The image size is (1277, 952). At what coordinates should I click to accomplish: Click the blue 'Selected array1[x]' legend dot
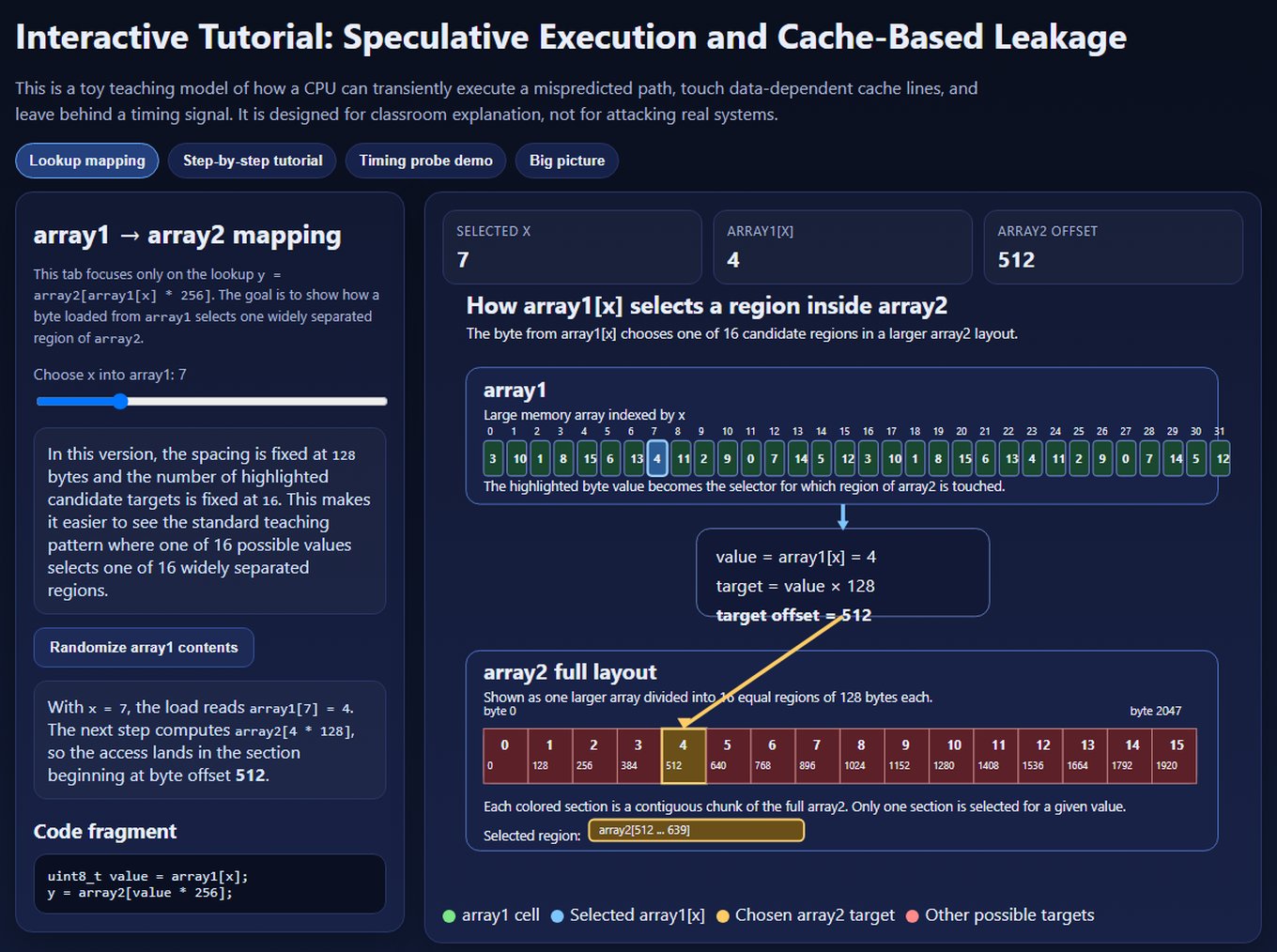tap(558, 915)
